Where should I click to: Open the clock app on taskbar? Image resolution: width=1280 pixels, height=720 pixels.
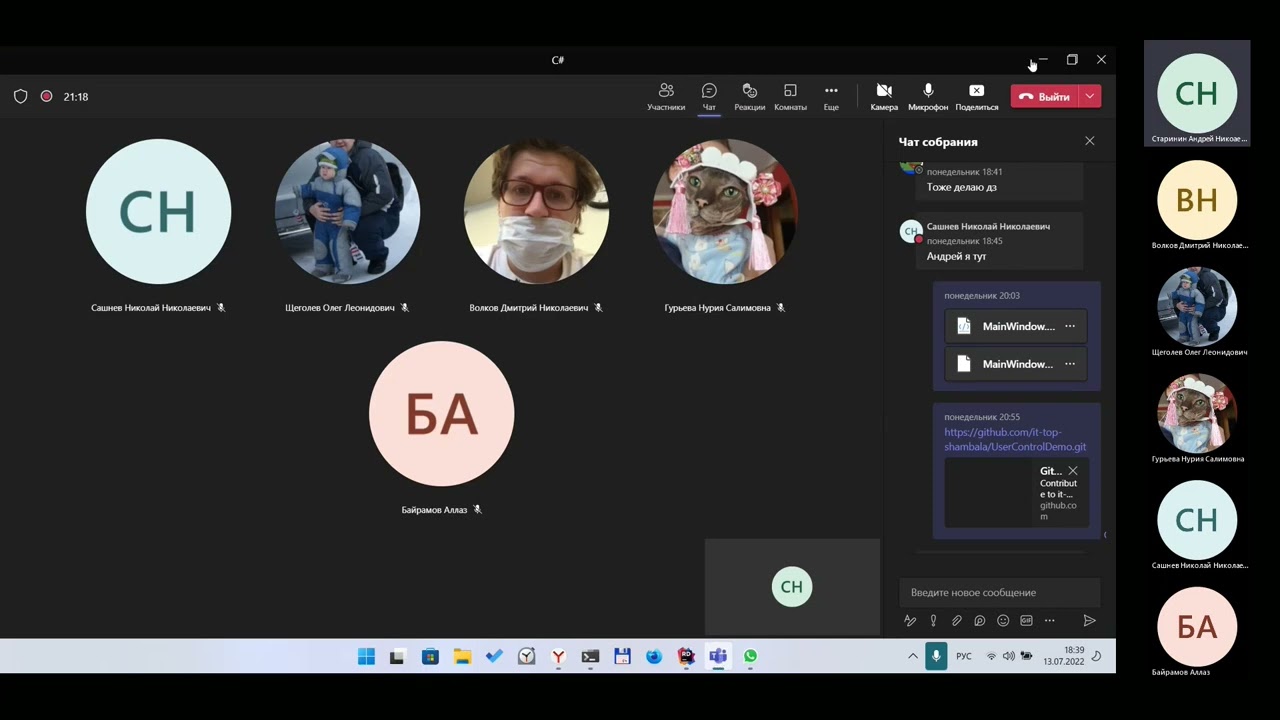point(526,656)
